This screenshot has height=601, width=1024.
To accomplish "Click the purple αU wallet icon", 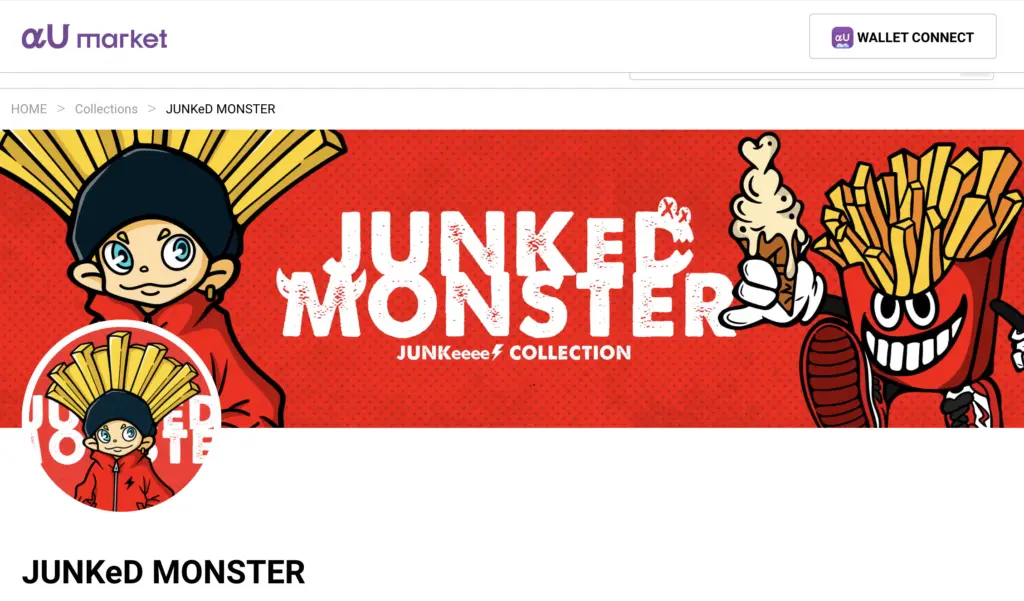I will tap(842, 37).
